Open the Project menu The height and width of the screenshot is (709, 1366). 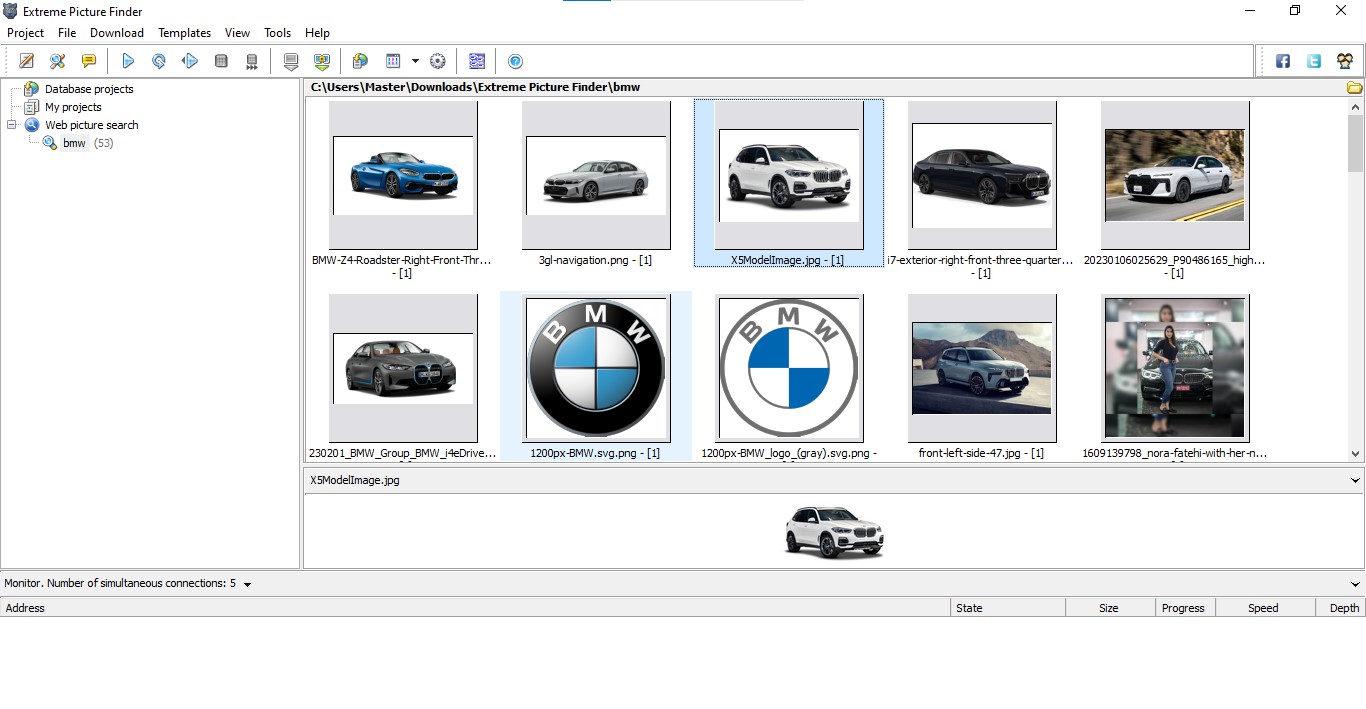click(x=25, y=33)
